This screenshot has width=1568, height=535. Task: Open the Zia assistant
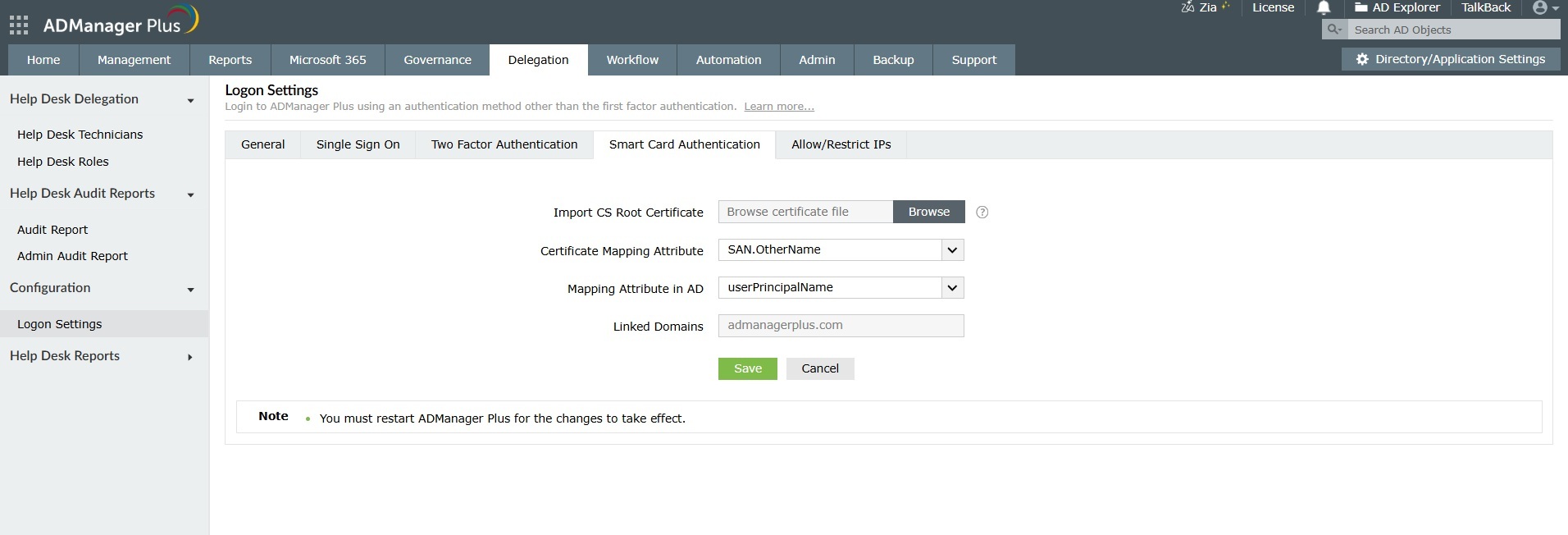[1206, 7]
